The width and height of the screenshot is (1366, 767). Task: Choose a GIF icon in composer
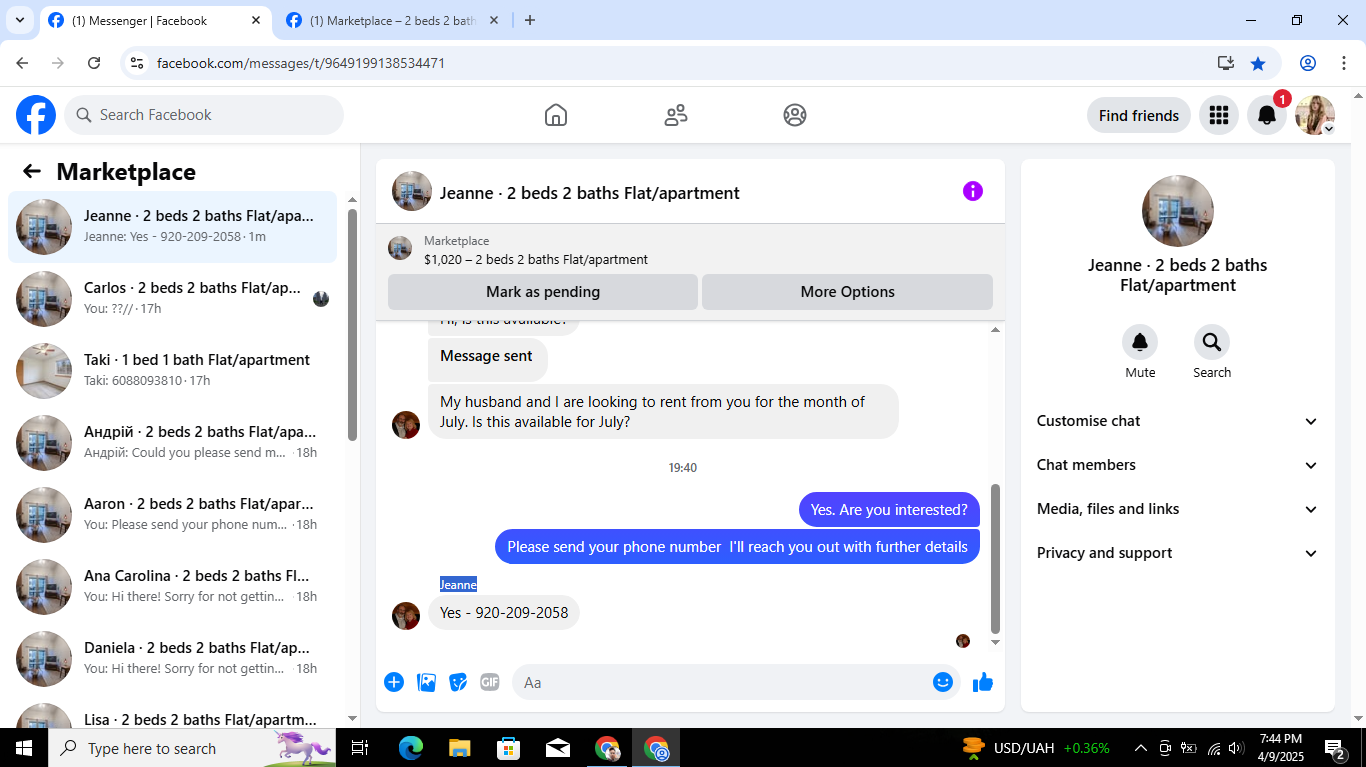(490, 682)
